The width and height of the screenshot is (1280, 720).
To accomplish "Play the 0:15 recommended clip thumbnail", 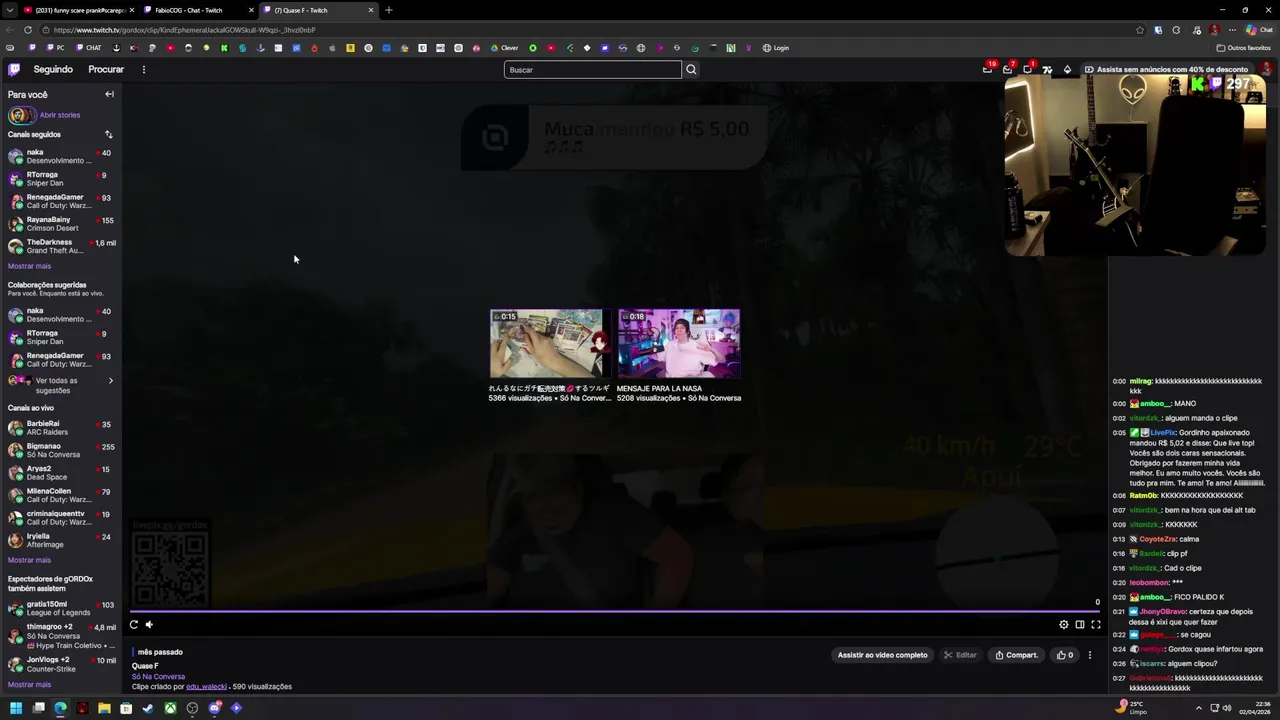I will coord(550,343).
